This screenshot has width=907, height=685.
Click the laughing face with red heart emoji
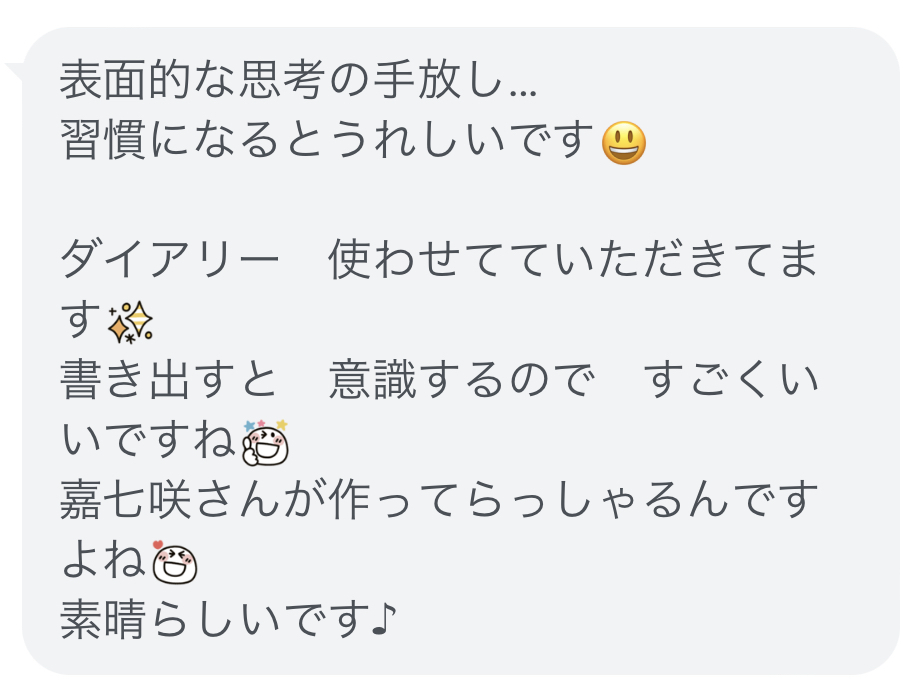pyautogui.click(x=174, y=562)
